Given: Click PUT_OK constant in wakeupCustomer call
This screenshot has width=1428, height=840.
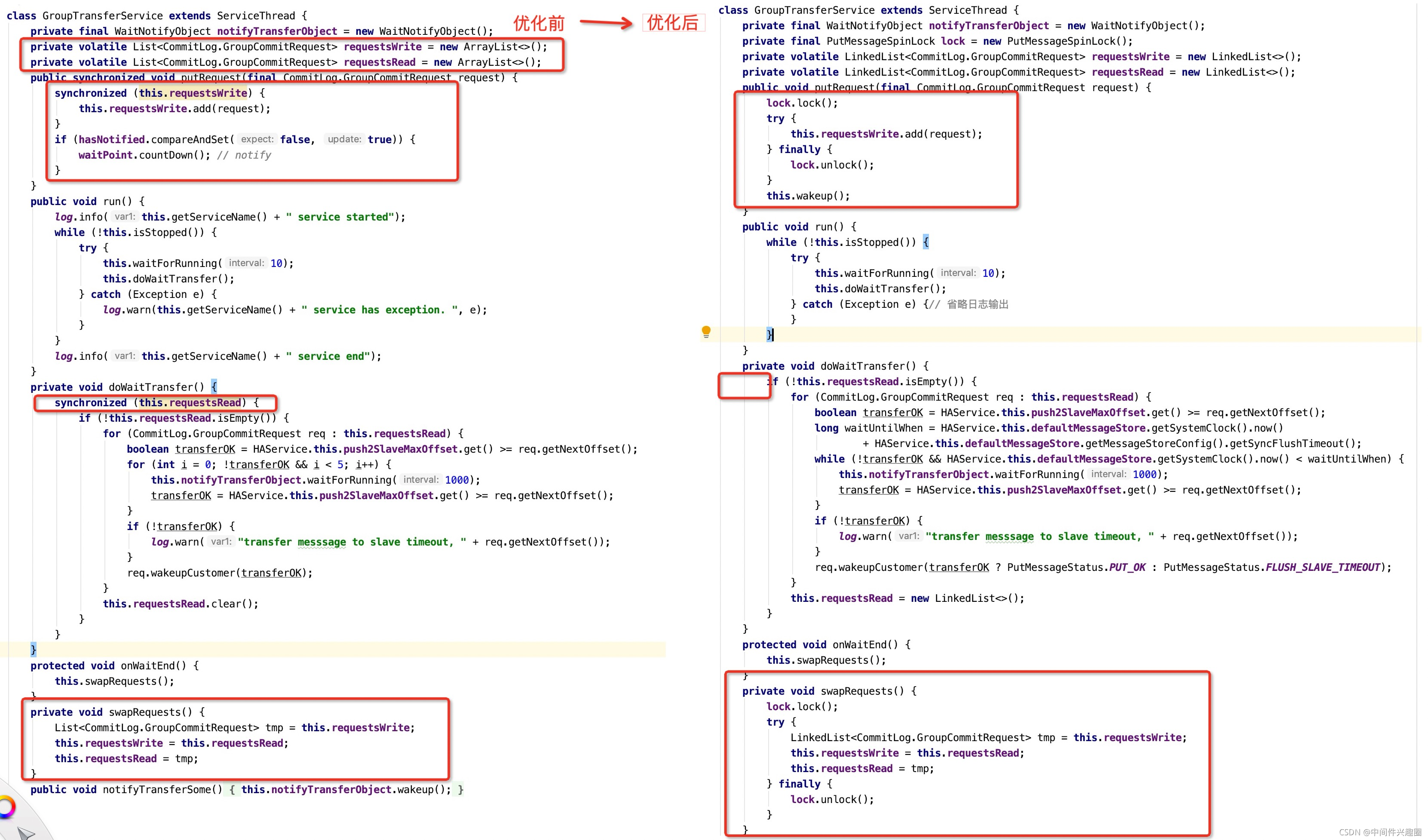Looking at the screenshot, I should coord(1127,567).
